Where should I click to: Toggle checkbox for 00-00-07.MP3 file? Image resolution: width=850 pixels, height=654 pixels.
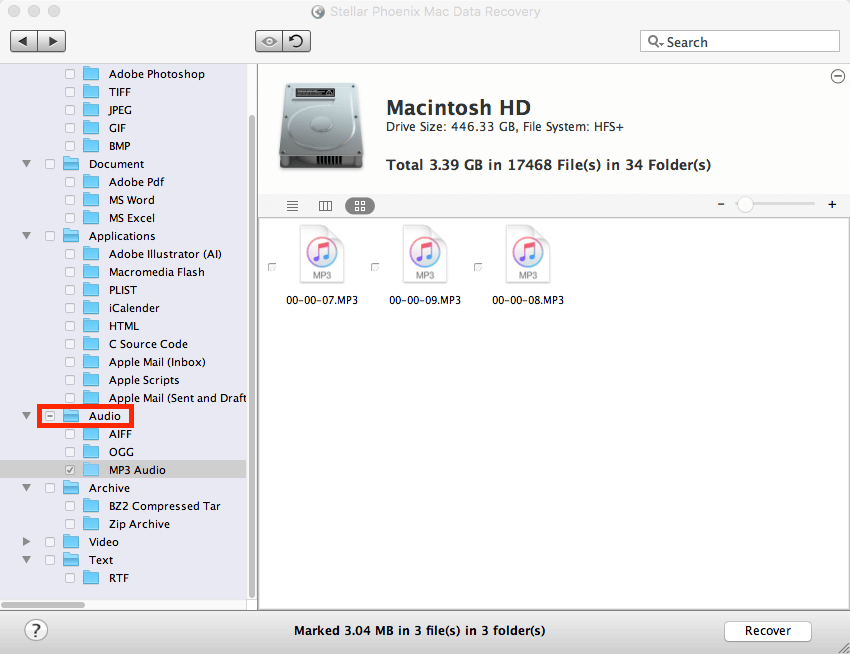[x=272, y=267]
